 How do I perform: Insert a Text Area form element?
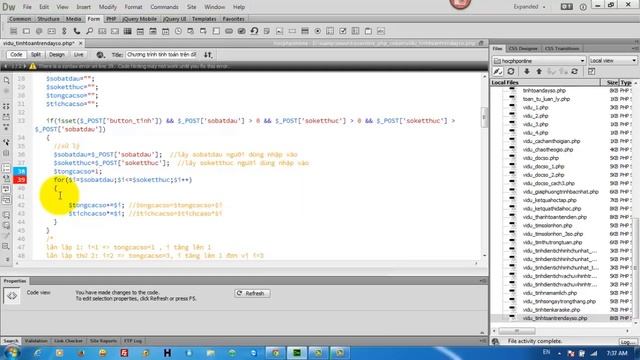pyautogui.click(x=216, y=31)
